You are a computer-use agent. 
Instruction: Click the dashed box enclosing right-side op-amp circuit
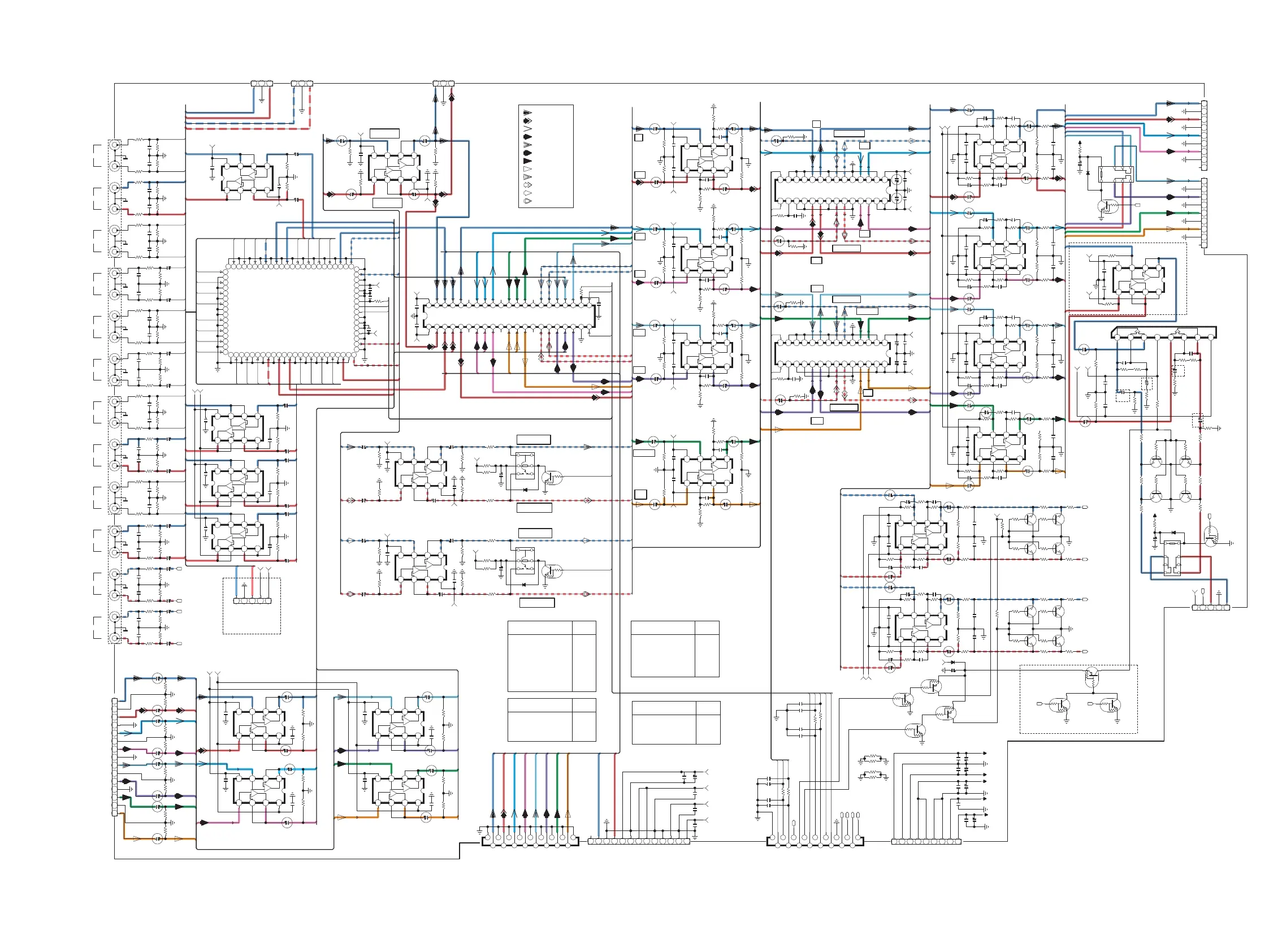click(1127, 279)
